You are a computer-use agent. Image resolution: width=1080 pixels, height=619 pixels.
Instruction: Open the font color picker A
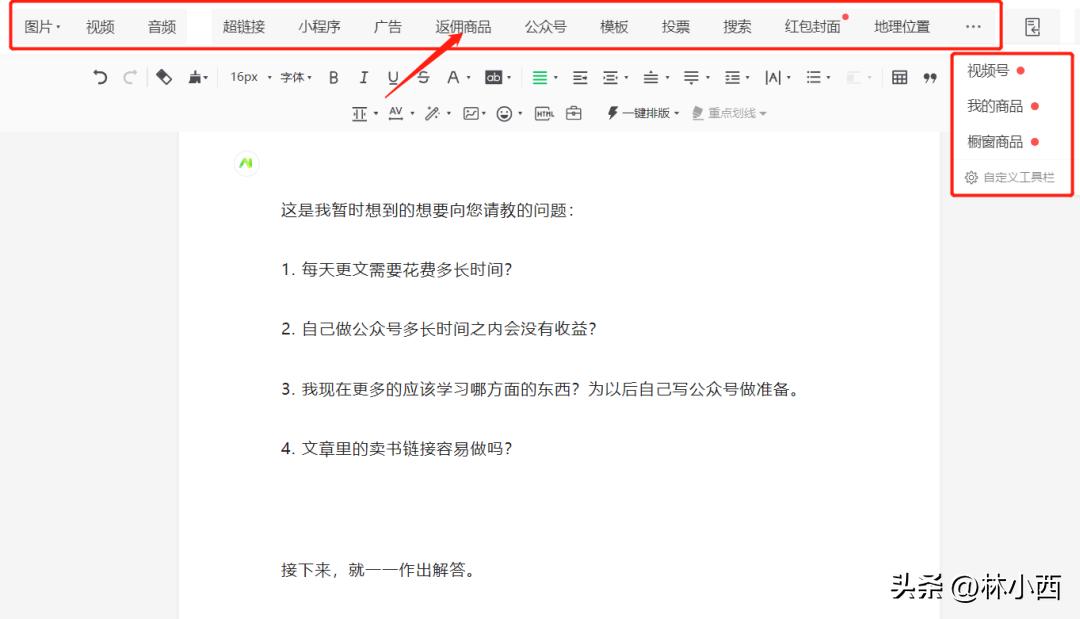pyautogui.click(x=454, y=77)
